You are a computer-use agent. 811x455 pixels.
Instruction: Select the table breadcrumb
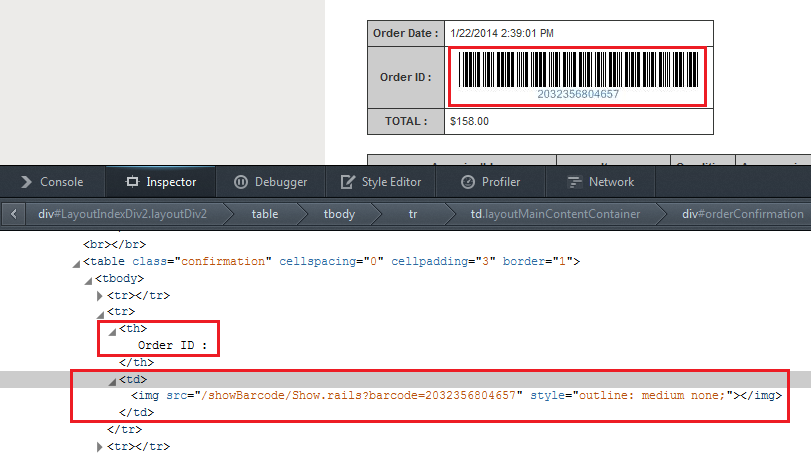tap(265, 214)
